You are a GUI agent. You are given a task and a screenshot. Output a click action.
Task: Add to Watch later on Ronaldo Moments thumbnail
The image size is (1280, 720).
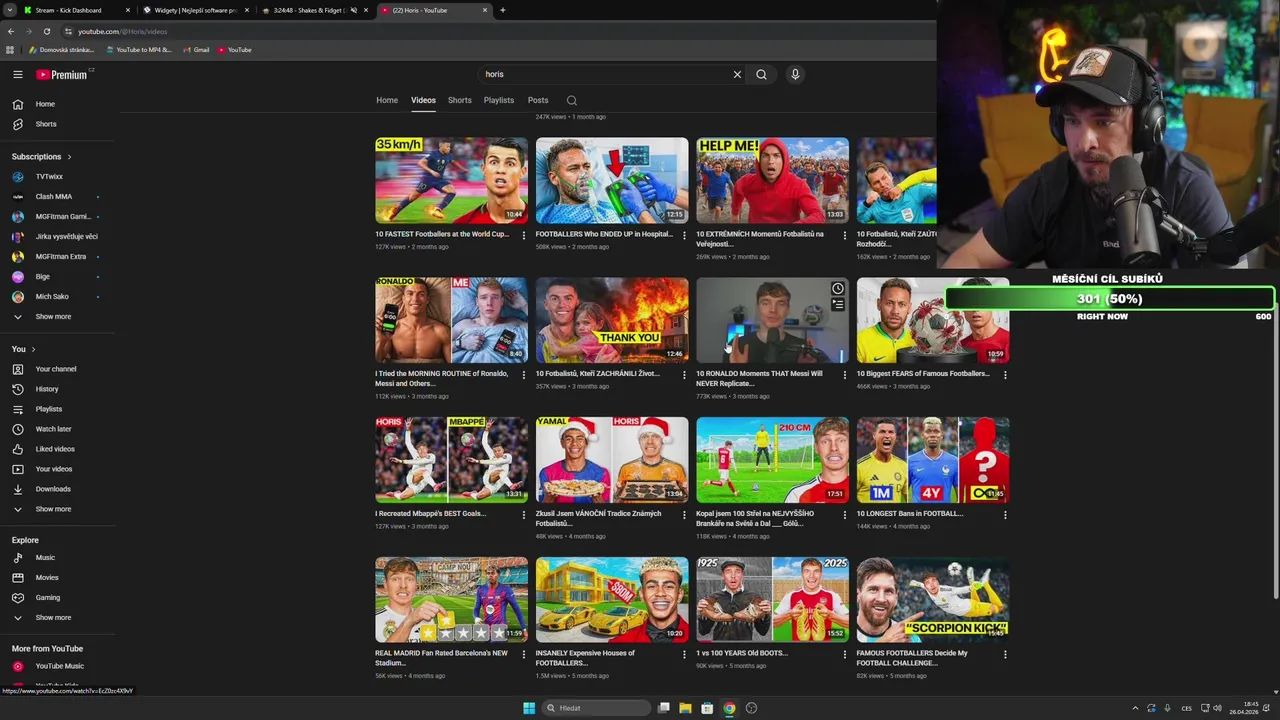[838, 288]
